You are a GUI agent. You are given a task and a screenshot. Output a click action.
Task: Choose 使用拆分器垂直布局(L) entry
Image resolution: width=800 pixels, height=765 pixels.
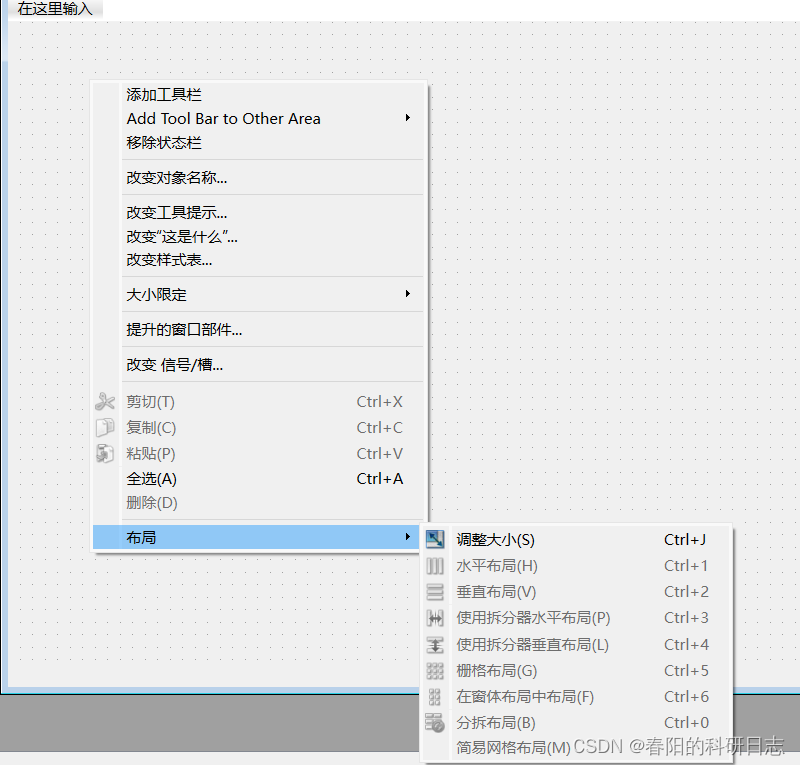(x=576, y=645)
